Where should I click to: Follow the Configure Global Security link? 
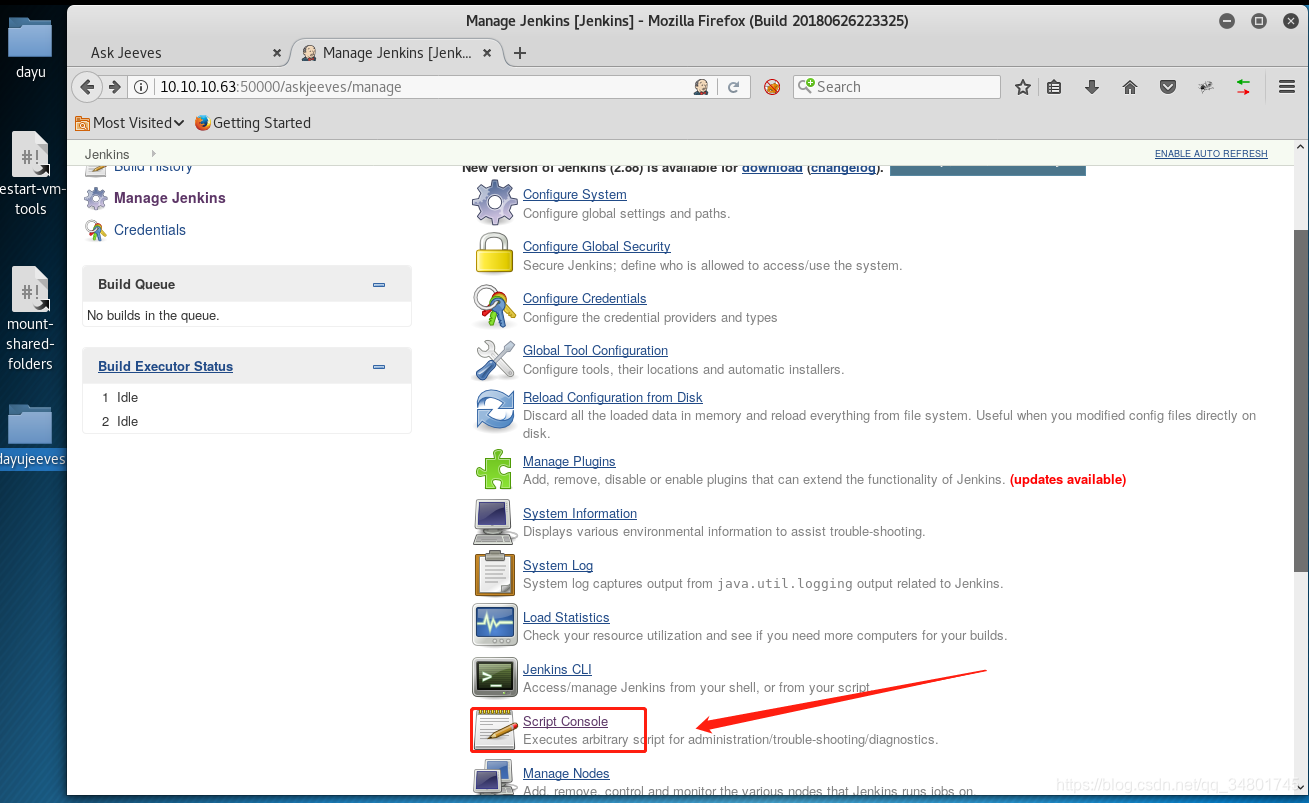597,247
